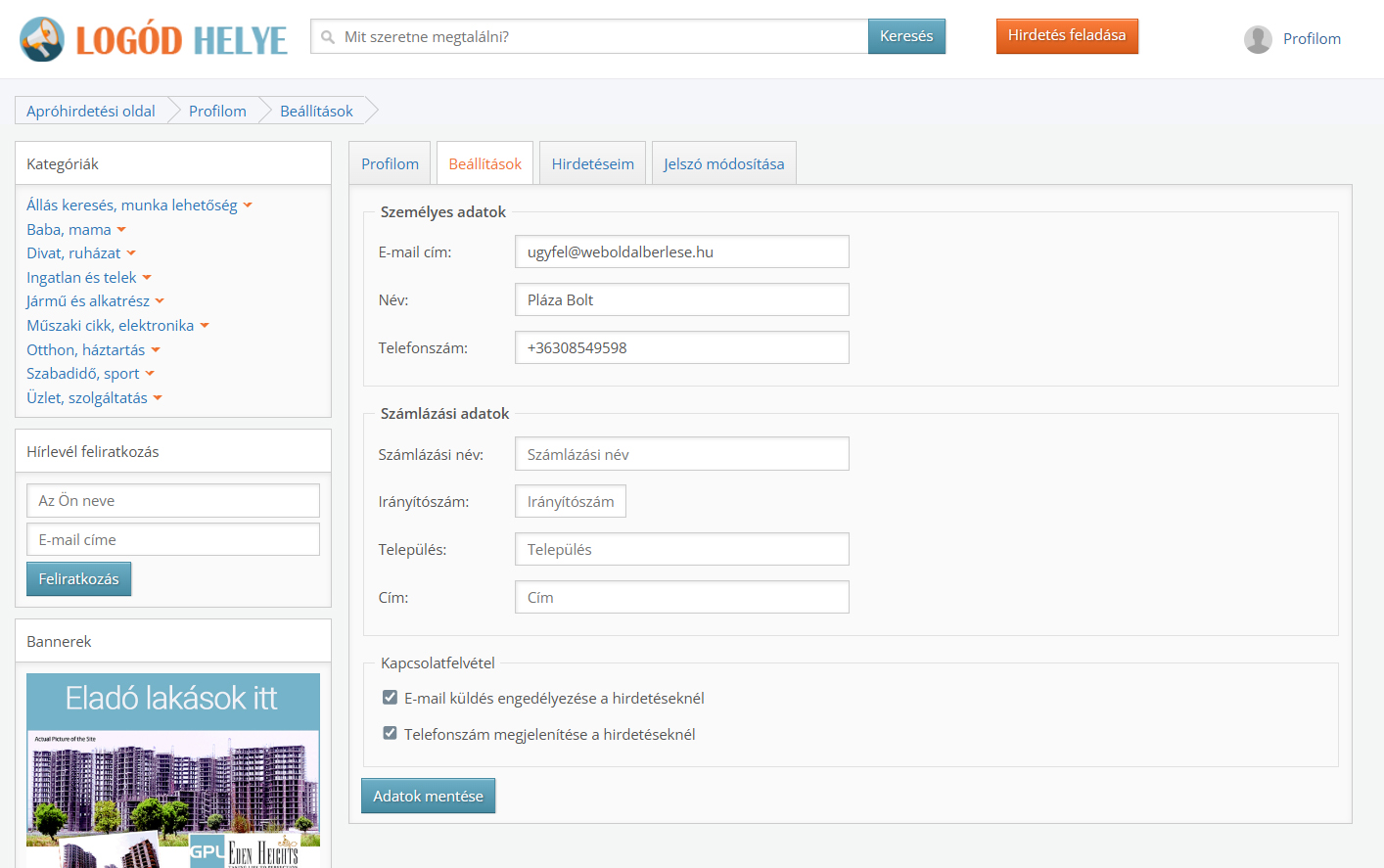Viewport: 1384px width, 868px height.
Task: Click the profile avatar icon
Action: [x=1258, y=39]
